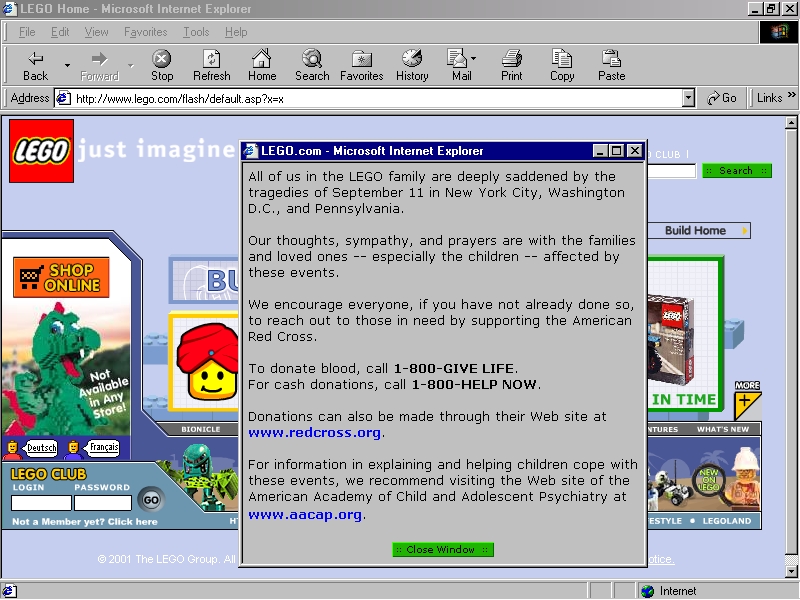
Task: Go Back in the browser toolbar
Action: tap(35, 65)
